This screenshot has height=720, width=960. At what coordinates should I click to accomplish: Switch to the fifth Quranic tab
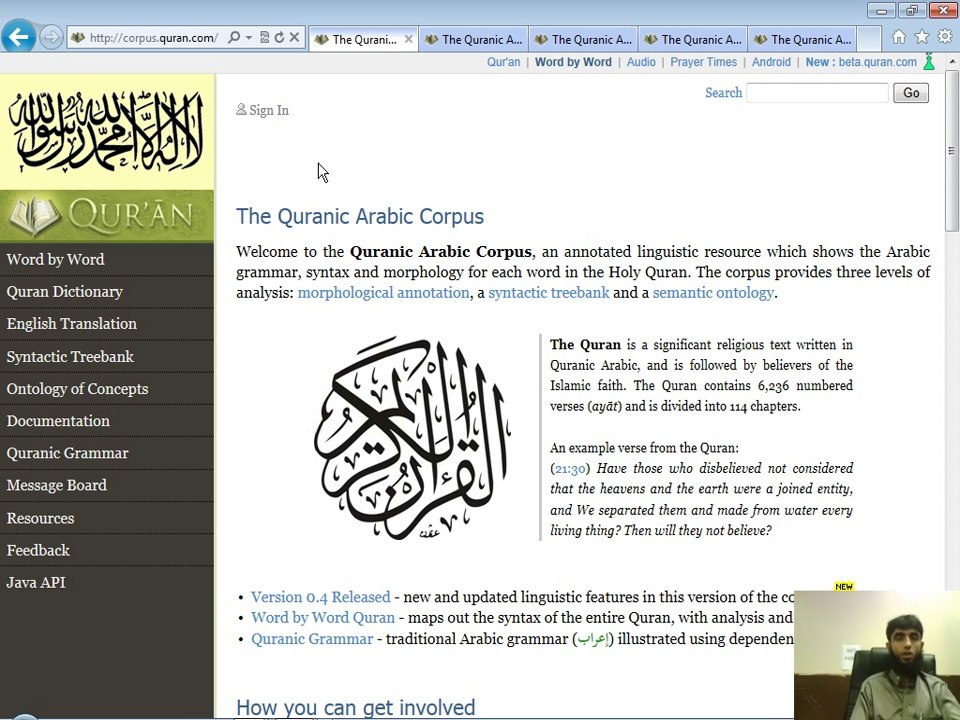(803, 40)
